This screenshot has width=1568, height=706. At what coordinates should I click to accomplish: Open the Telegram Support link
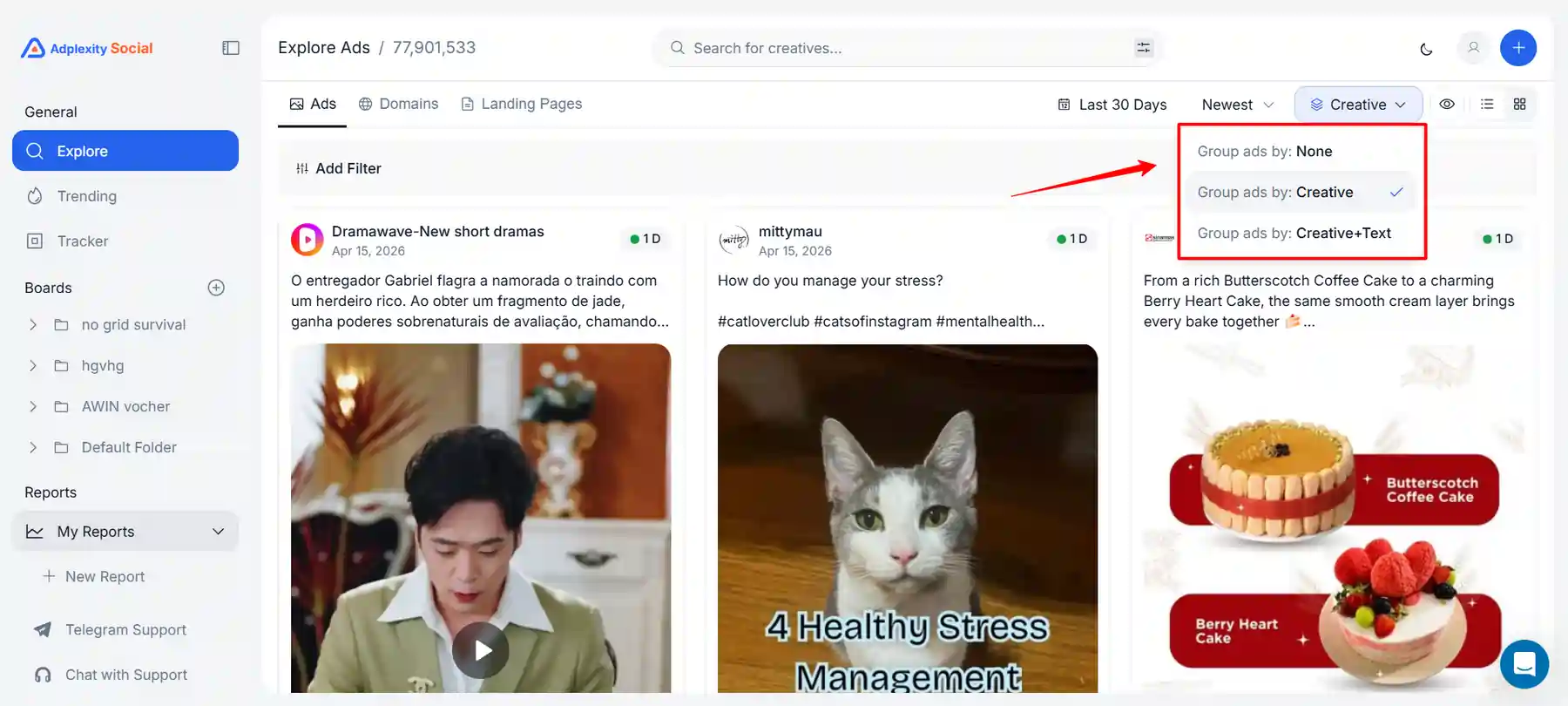(125, 630)
